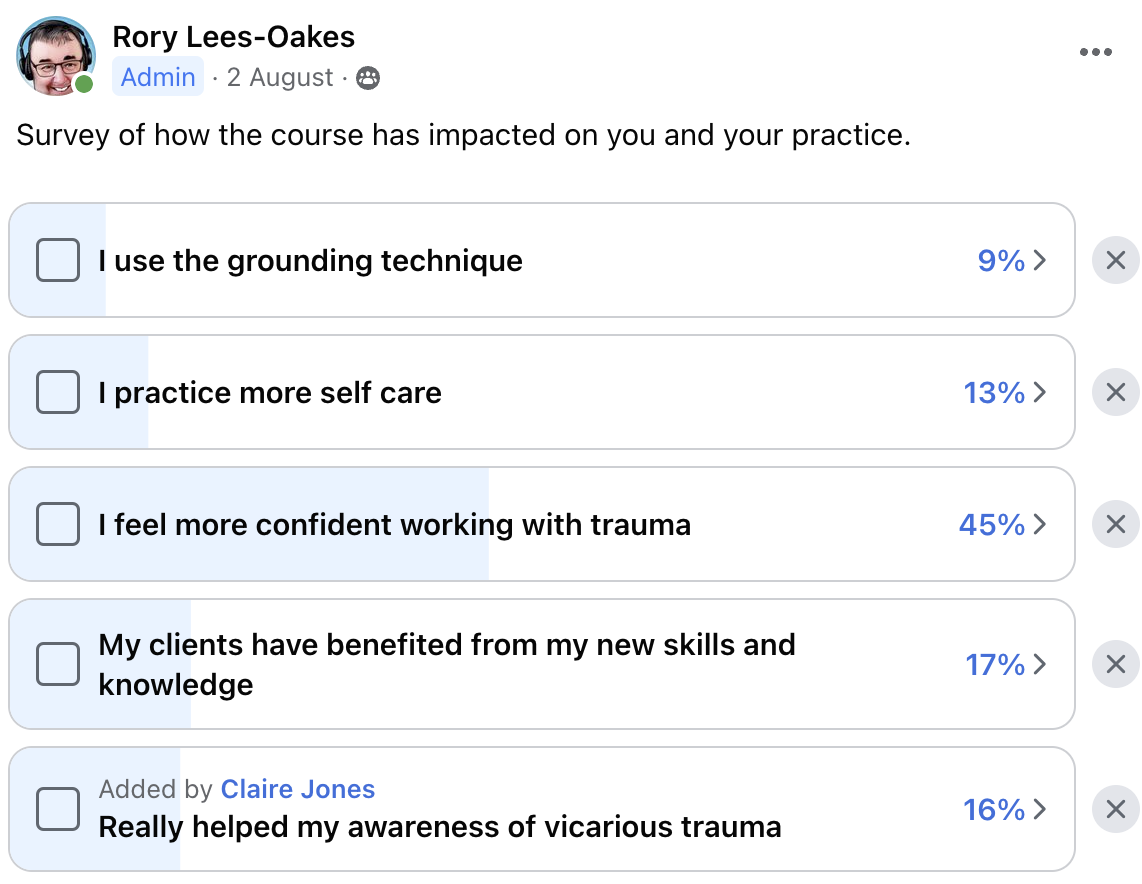
Task: Check the 'My clients have benefited' checkbox
Action: tap(58, 664)
